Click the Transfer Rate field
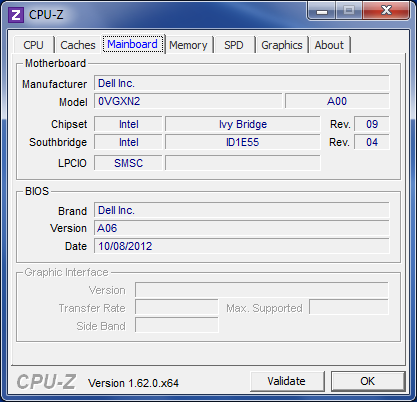Image resolution: width=417 pixels, height=402 pixels. 177,308
